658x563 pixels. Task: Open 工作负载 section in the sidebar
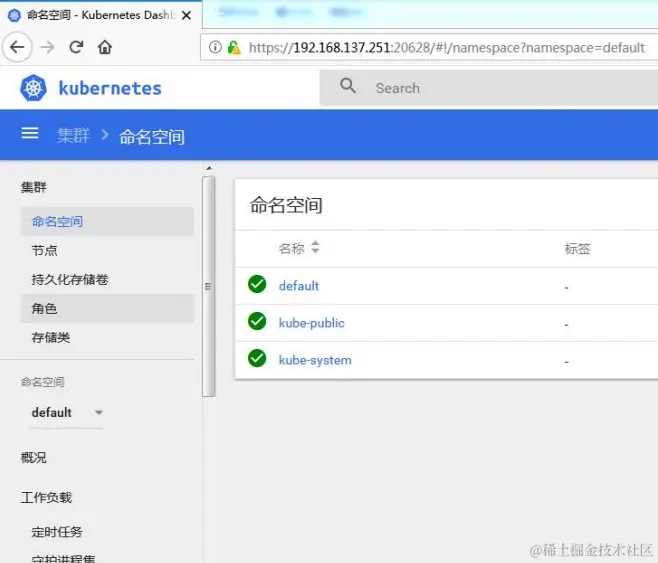46,498
